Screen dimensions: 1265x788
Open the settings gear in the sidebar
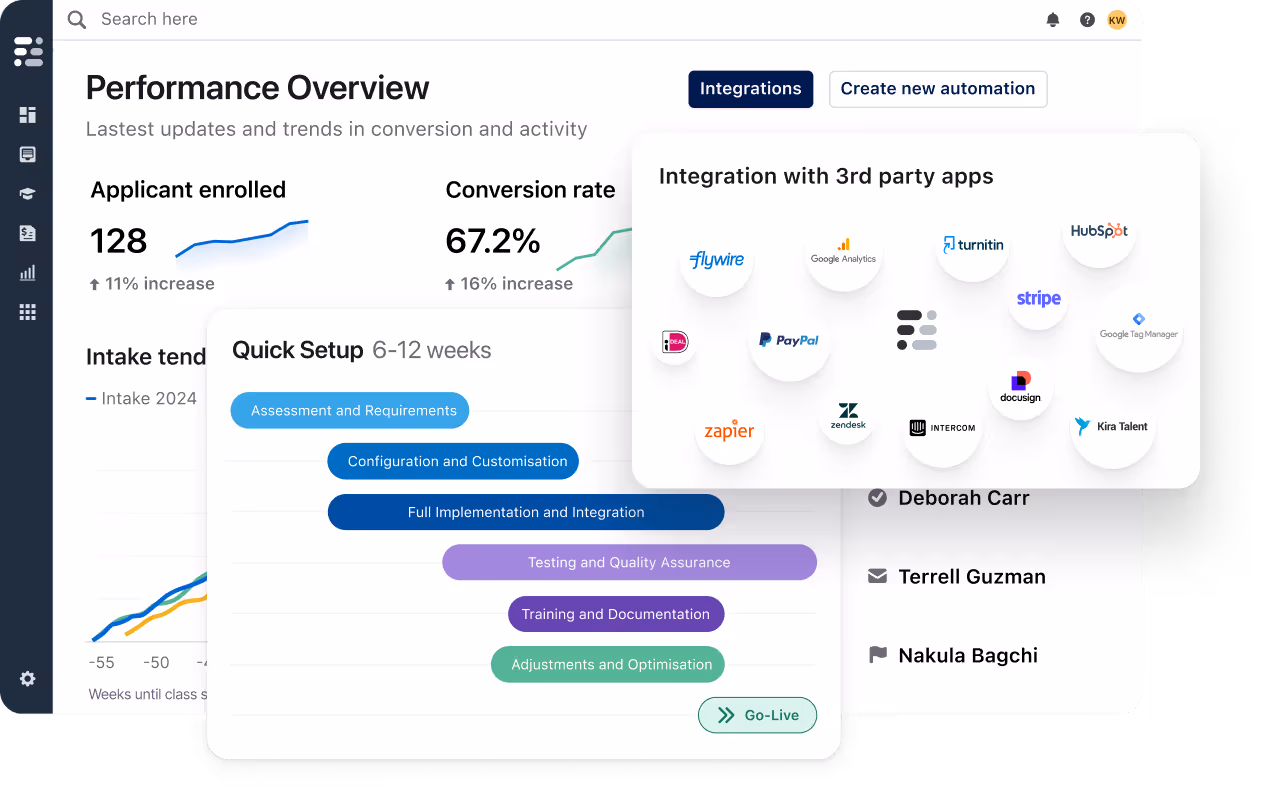(28, 678)
